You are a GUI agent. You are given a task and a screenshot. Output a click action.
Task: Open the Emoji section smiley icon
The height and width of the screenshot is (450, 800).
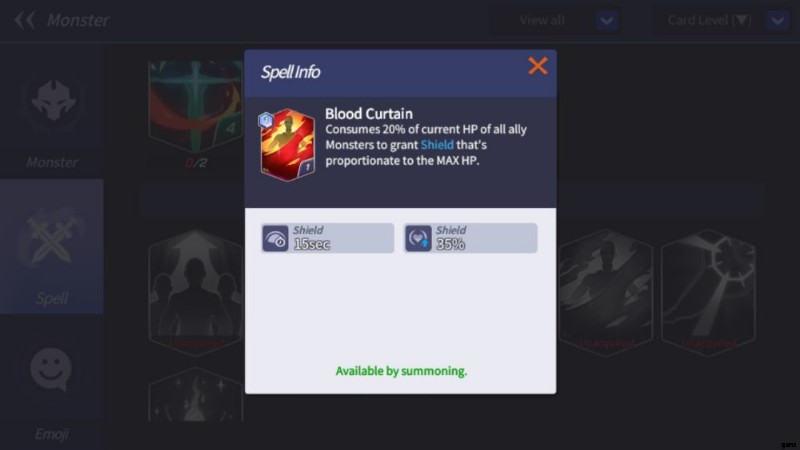(51, 369)
